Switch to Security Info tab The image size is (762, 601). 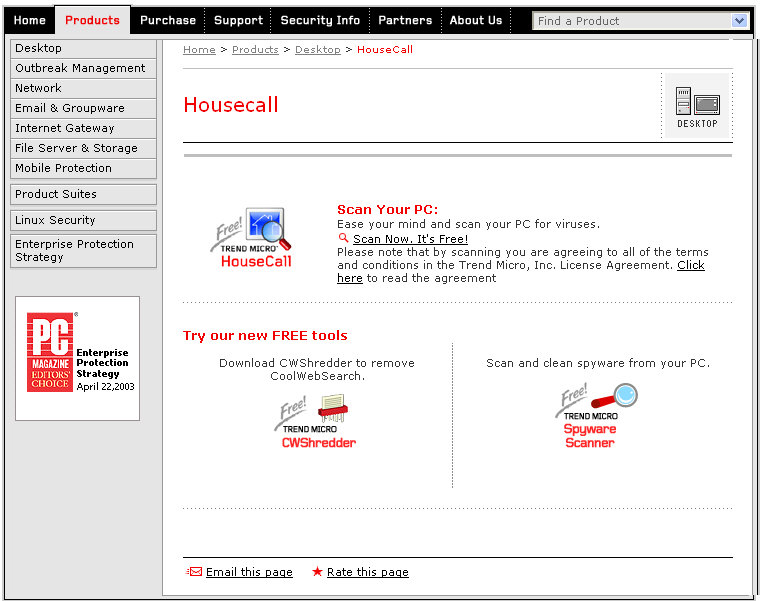click(320, 20)
